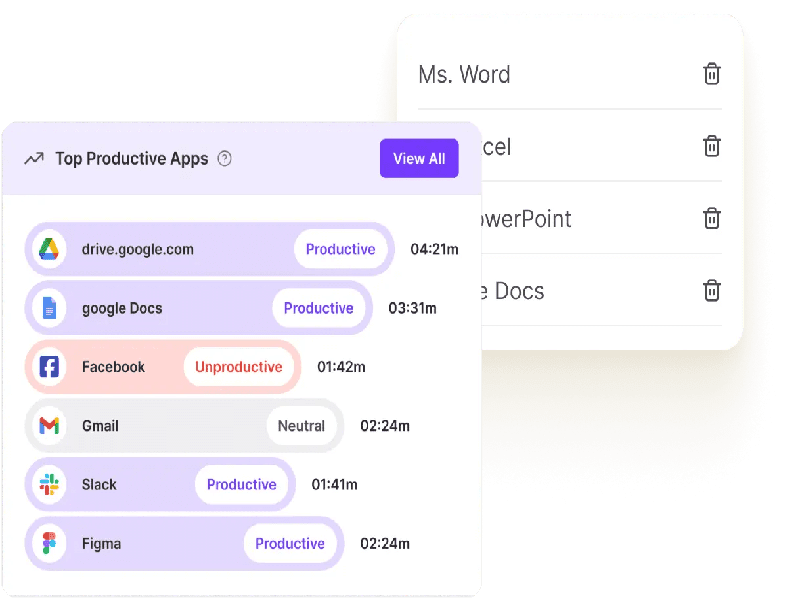The width and height of the screenshot is (800, 600).
Task: Click the Google Docs file icon
Action: point(49,308)
